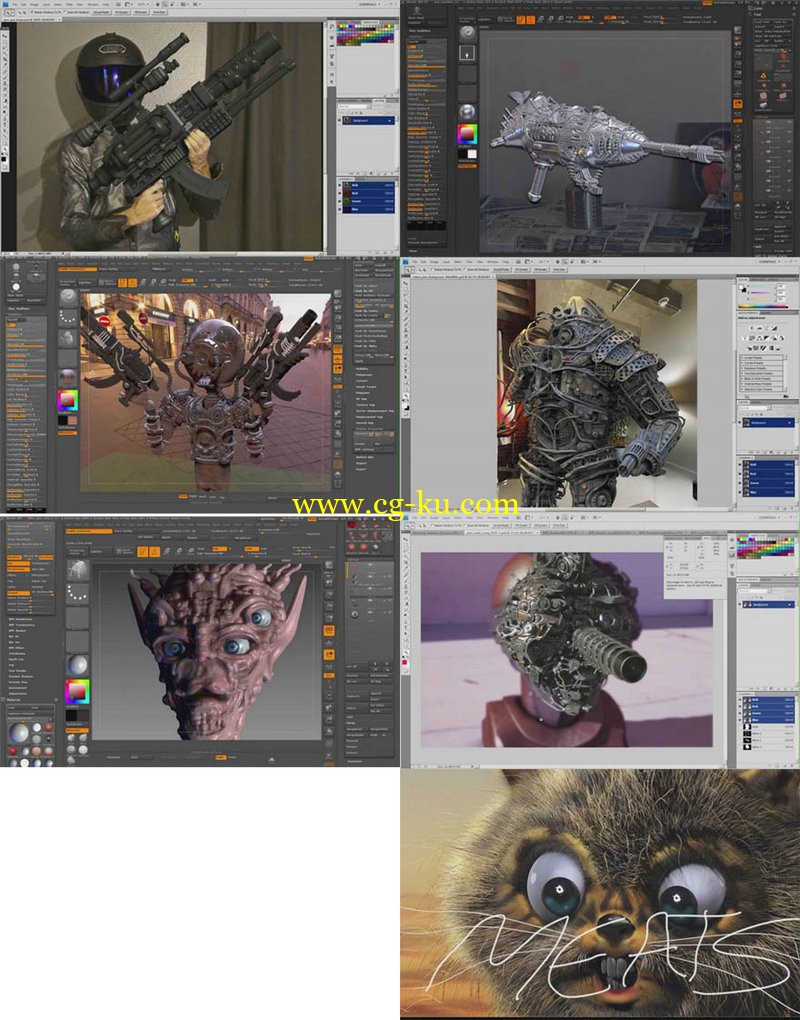
Task: Open the white material sphere in alien head ZBrush window
Action: point(77,665)
